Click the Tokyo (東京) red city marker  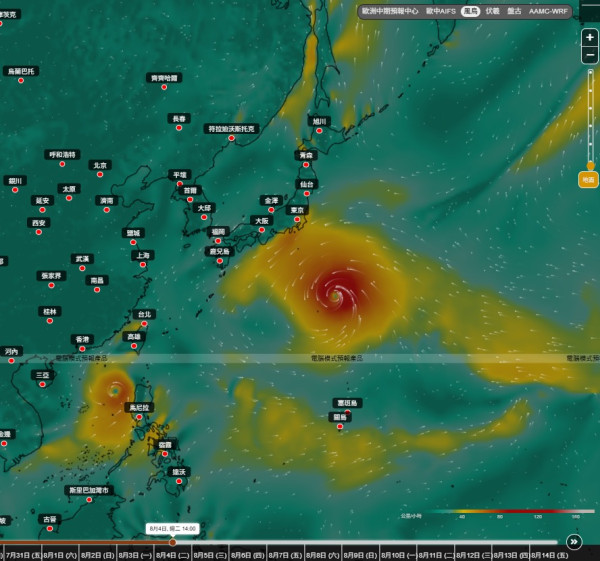coord(297,219)
